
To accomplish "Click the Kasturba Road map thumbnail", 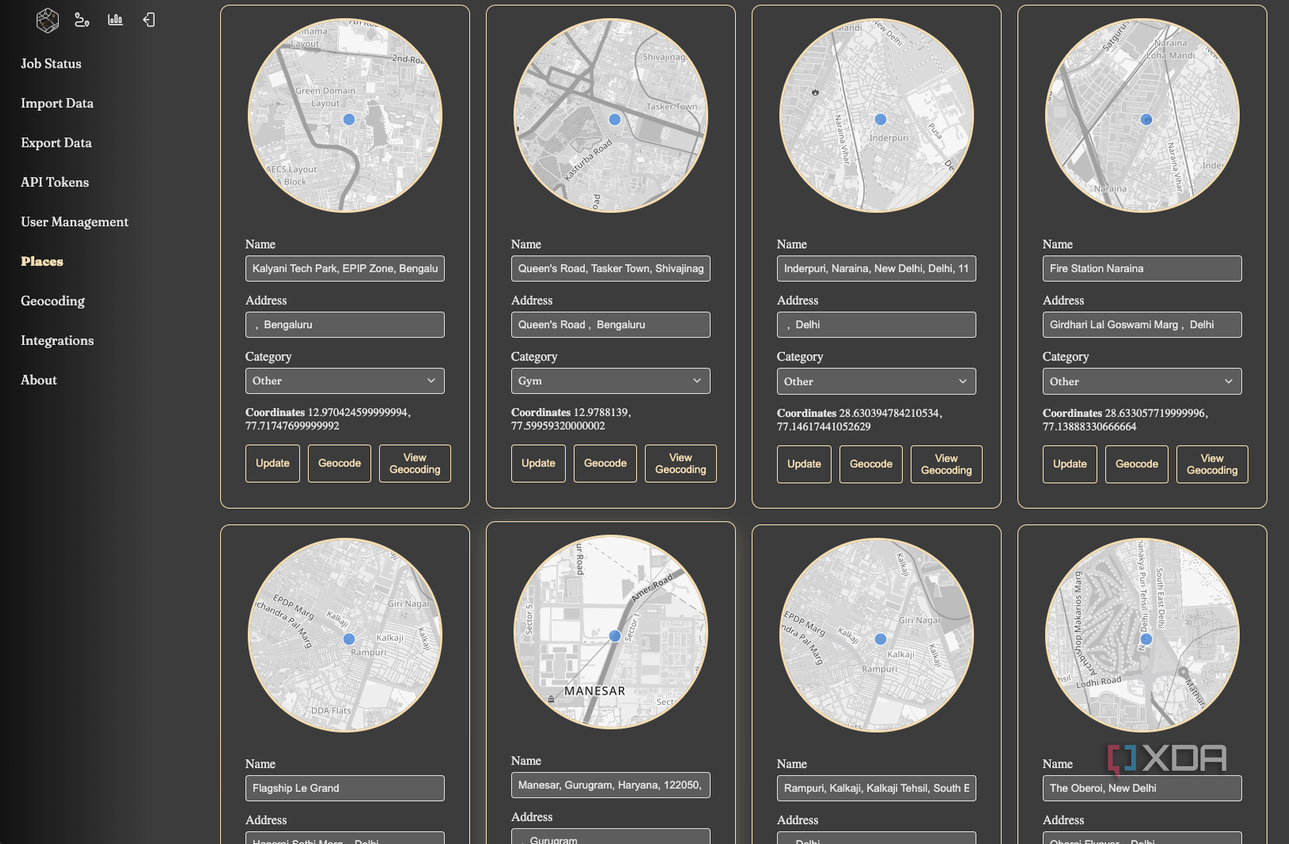I will point(611,116).
